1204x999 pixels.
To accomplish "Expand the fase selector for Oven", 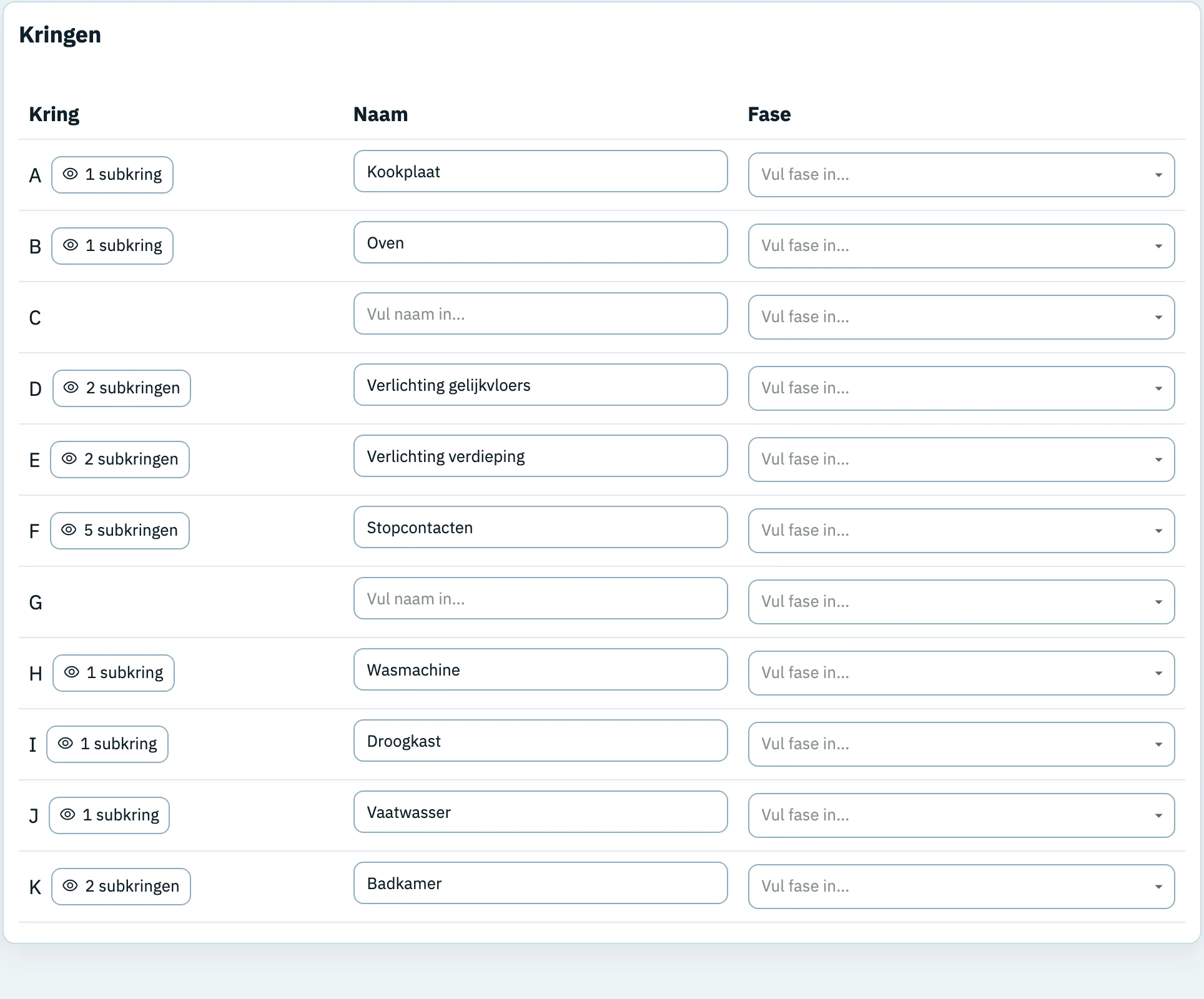I will 961,246.
